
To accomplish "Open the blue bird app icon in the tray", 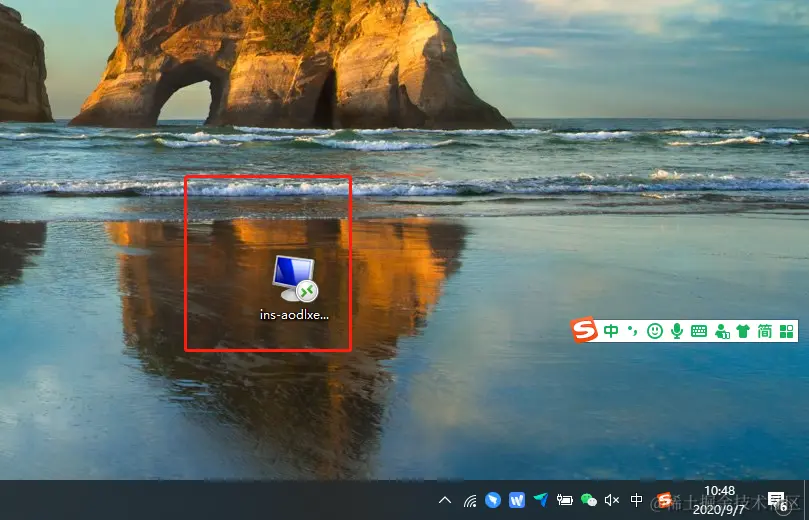I will pos(493,500).
